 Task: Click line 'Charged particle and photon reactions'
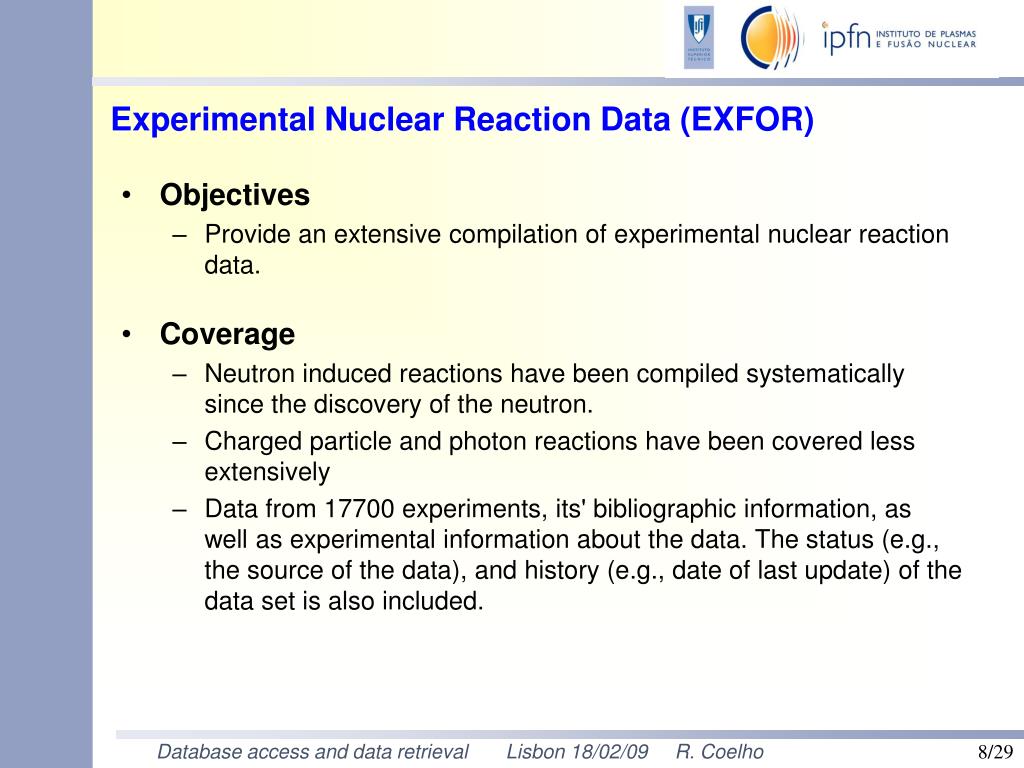click(559, 441)
